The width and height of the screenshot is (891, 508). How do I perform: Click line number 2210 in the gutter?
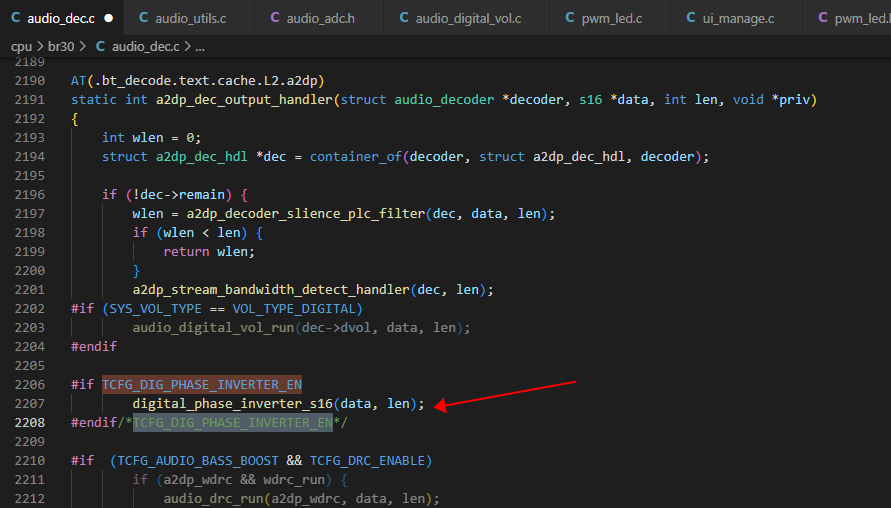(30, 461)
